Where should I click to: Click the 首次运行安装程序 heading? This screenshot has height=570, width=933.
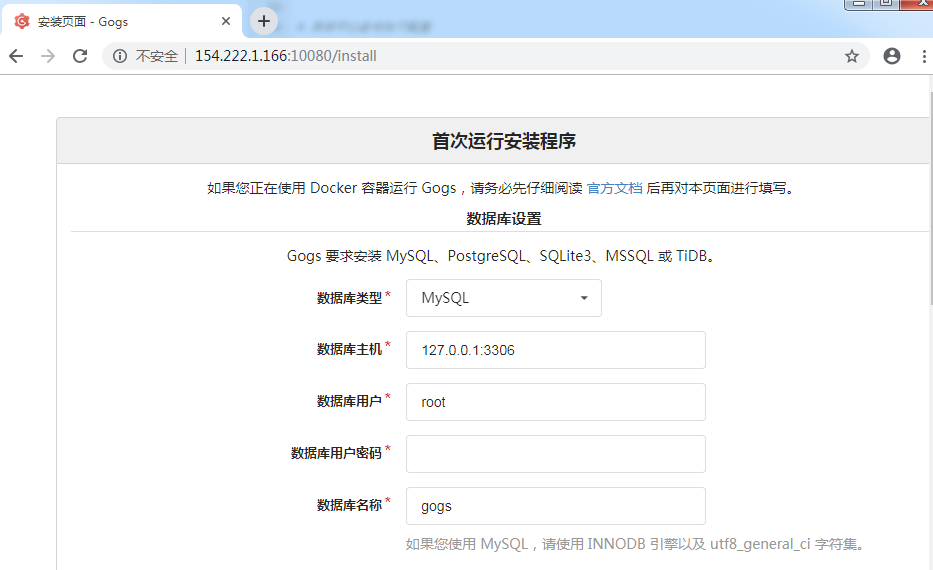[x=503, y=141]
